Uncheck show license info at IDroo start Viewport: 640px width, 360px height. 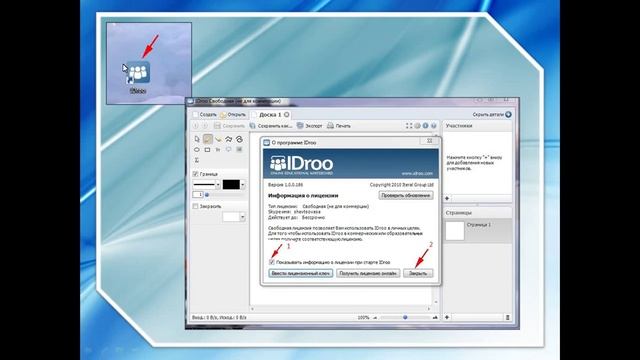pos(272,262)
